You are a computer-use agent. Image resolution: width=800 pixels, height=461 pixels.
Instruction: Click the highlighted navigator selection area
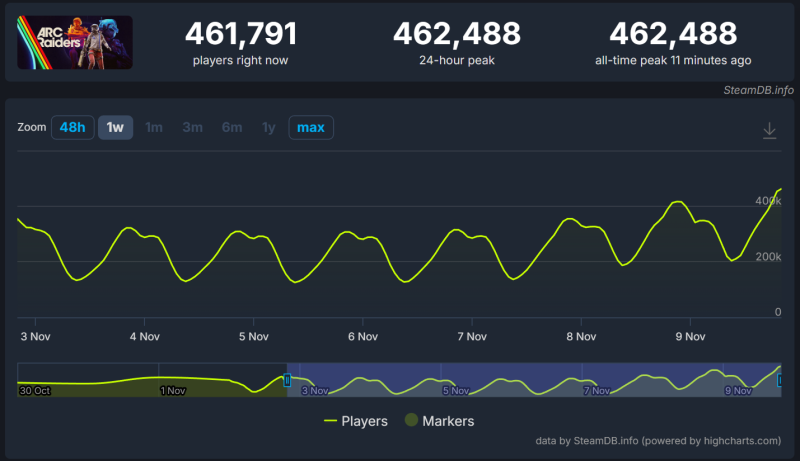click(534, 380)
